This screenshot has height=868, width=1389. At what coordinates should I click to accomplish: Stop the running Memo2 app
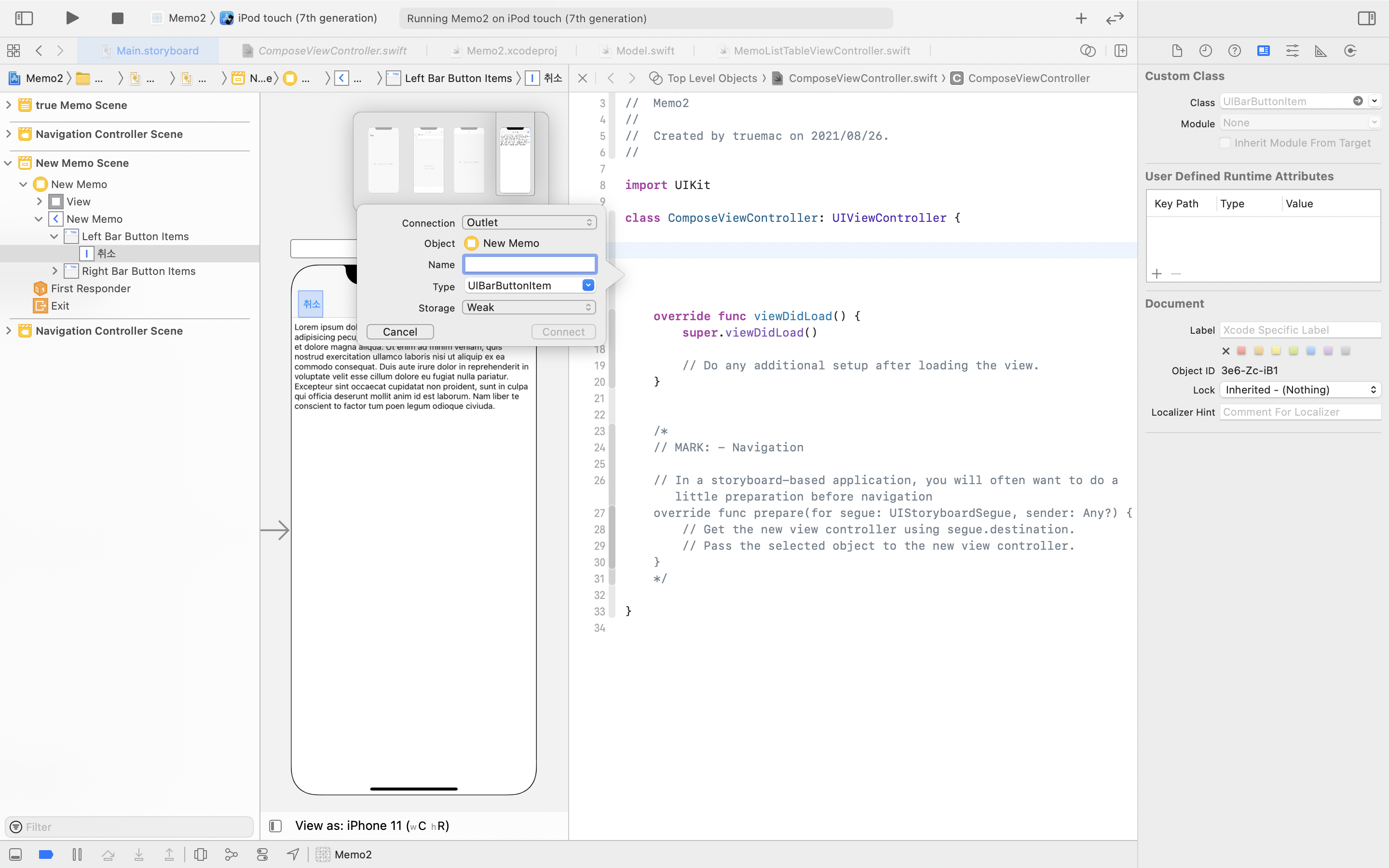pos(117,18)
